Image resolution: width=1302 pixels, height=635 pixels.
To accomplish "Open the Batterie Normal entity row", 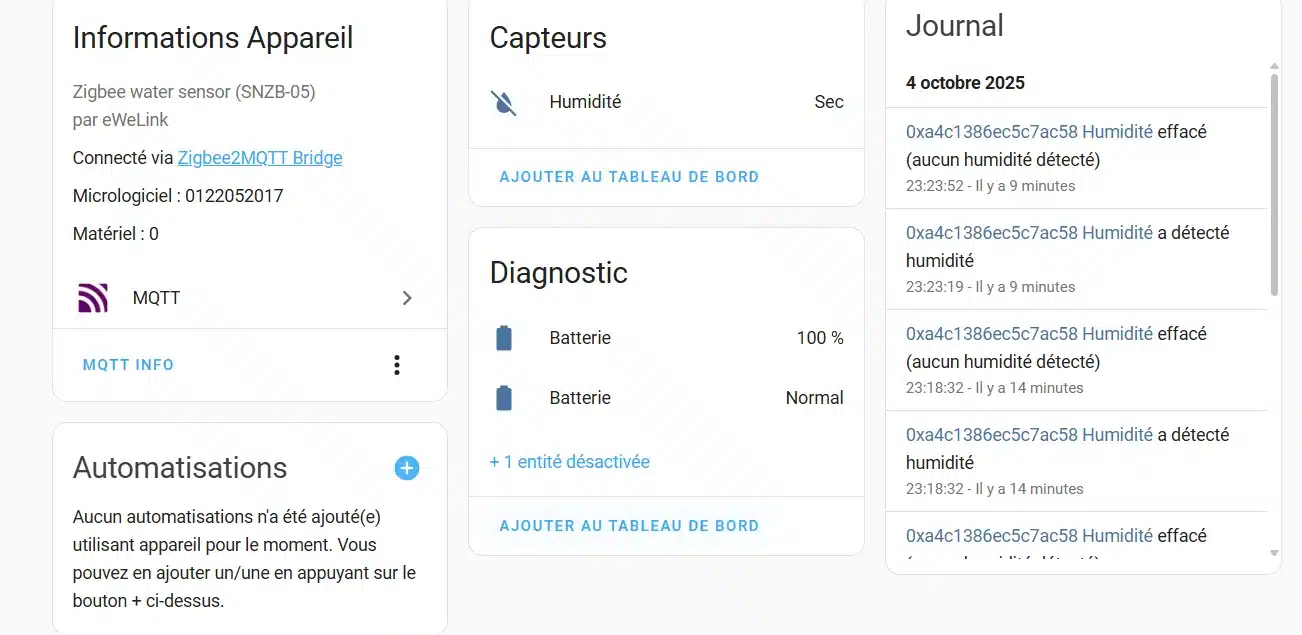I will tap(666, 398).
